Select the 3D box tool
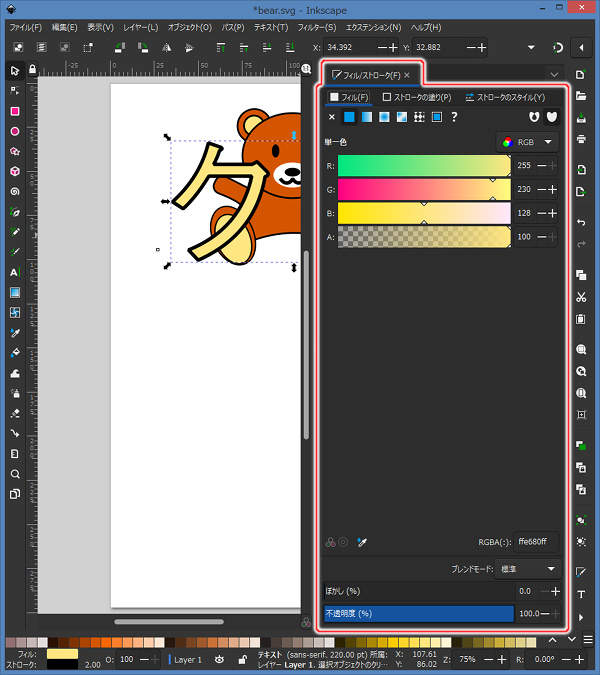This screenshot has width=600, height=675. coord(15,171)
